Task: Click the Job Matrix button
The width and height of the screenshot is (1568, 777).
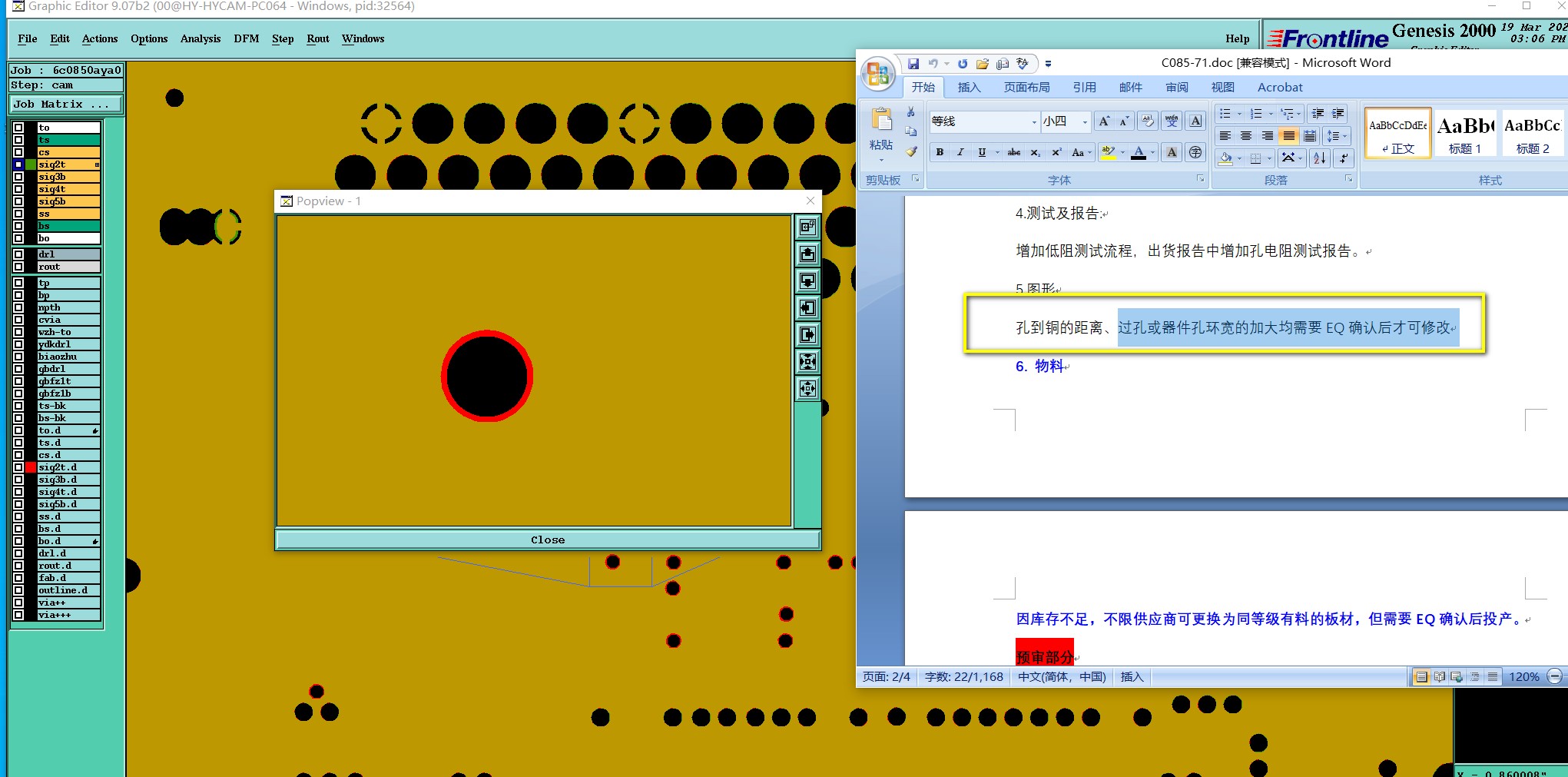Action: (66, 104)
